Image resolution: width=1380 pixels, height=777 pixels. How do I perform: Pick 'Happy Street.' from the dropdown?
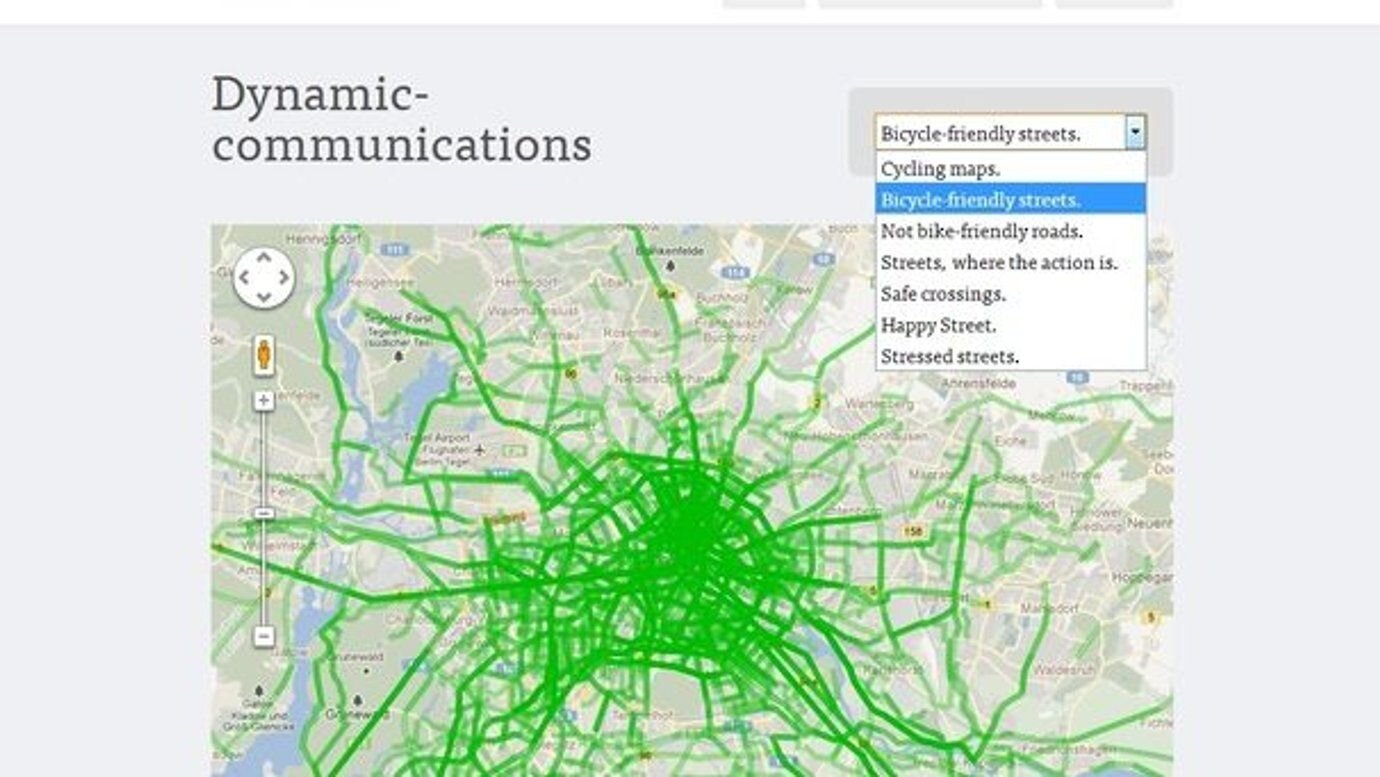coord(1011,325)
